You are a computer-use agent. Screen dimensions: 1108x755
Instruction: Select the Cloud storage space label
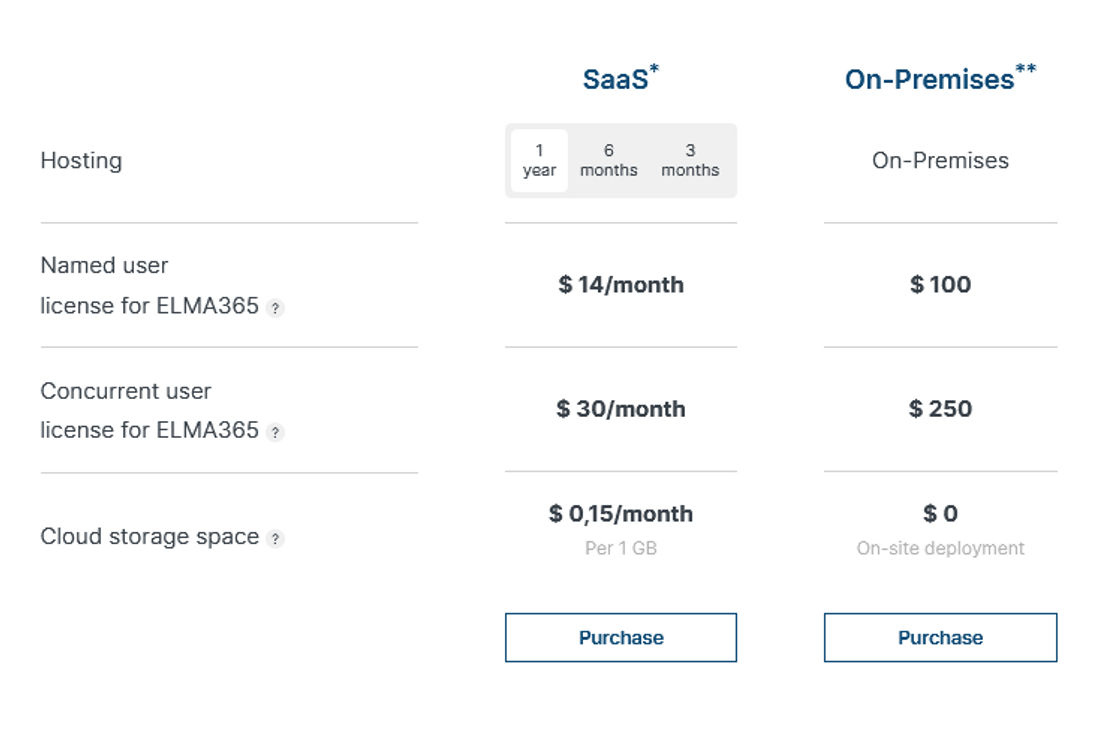150,537
